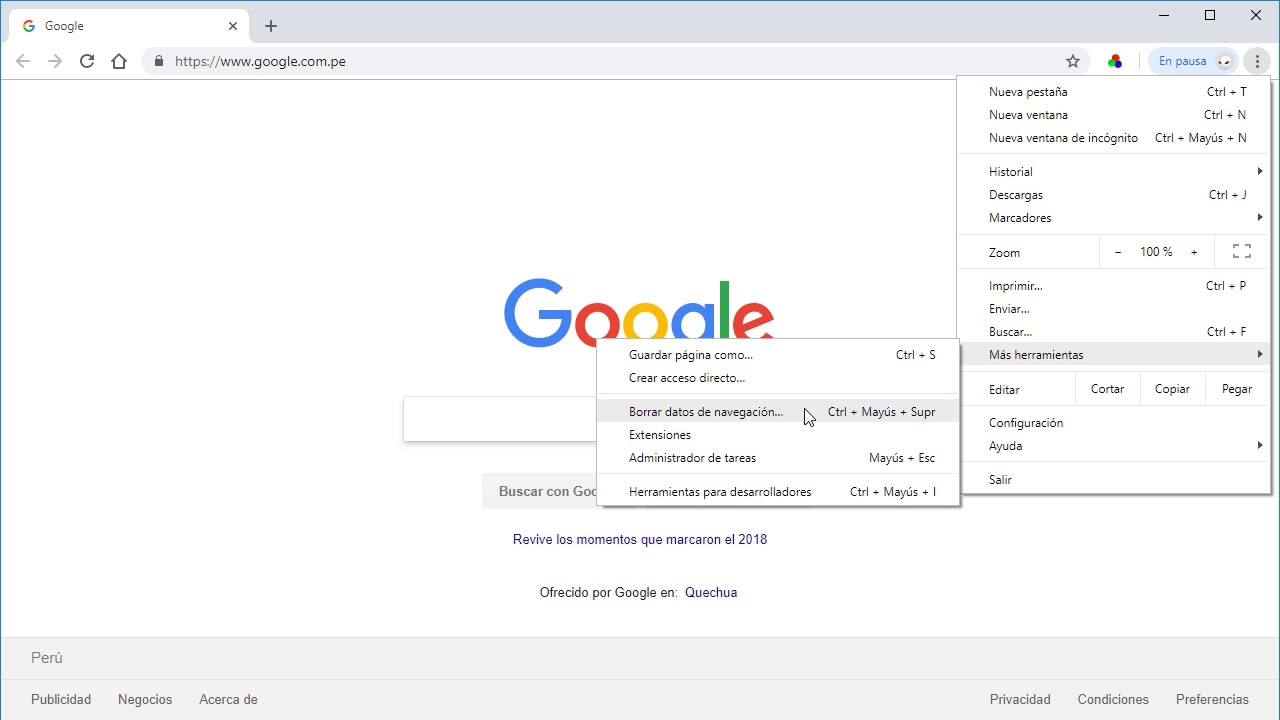Open the Condiciones footer link
Viewport: 1280px width, 720px height.
click(1113, 699)
